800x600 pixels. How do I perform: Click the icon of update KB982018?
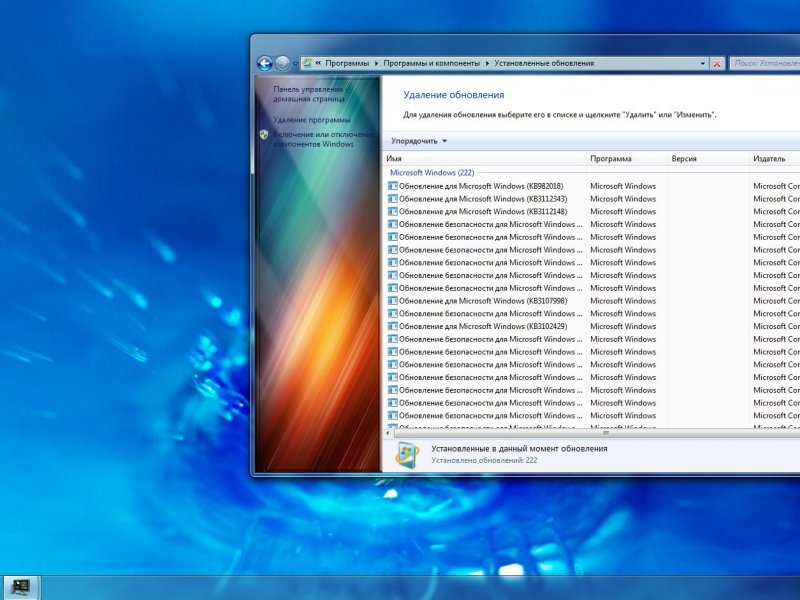392,186
